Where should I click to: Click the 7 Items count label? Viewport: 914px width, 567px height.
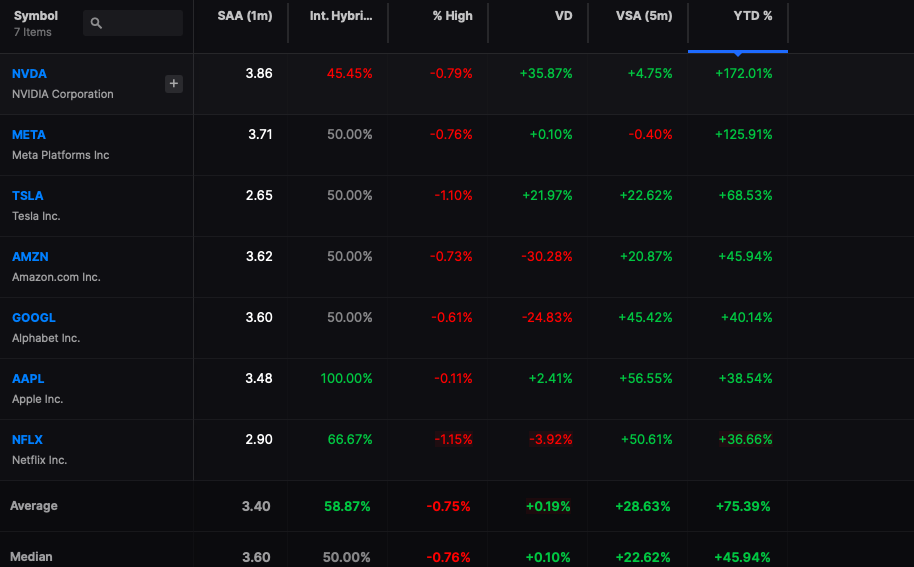click(x=33, y=33)
